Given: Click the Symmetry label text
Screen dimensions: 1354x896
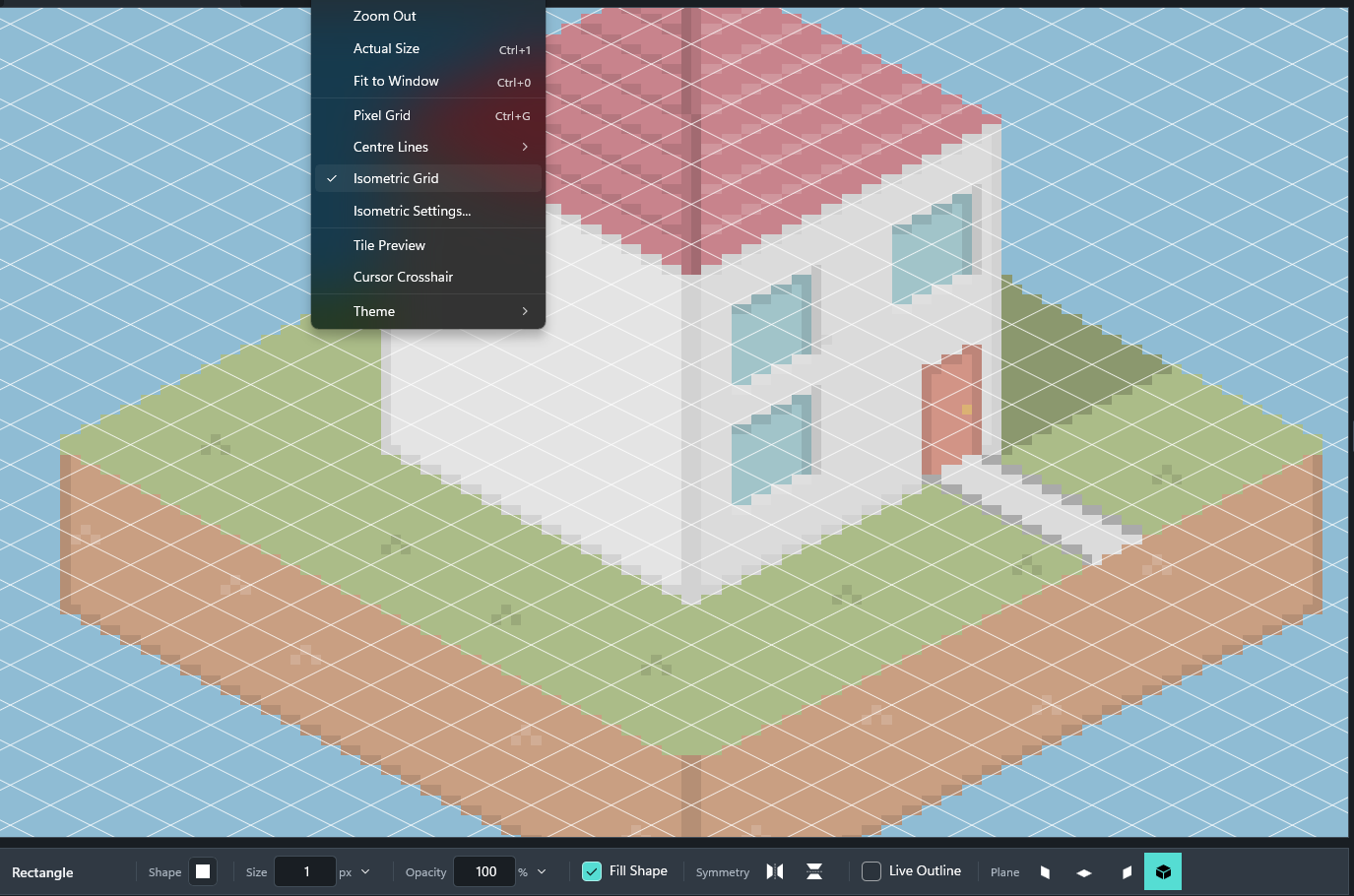Looking at the screenshot, I should coord(723,872).
